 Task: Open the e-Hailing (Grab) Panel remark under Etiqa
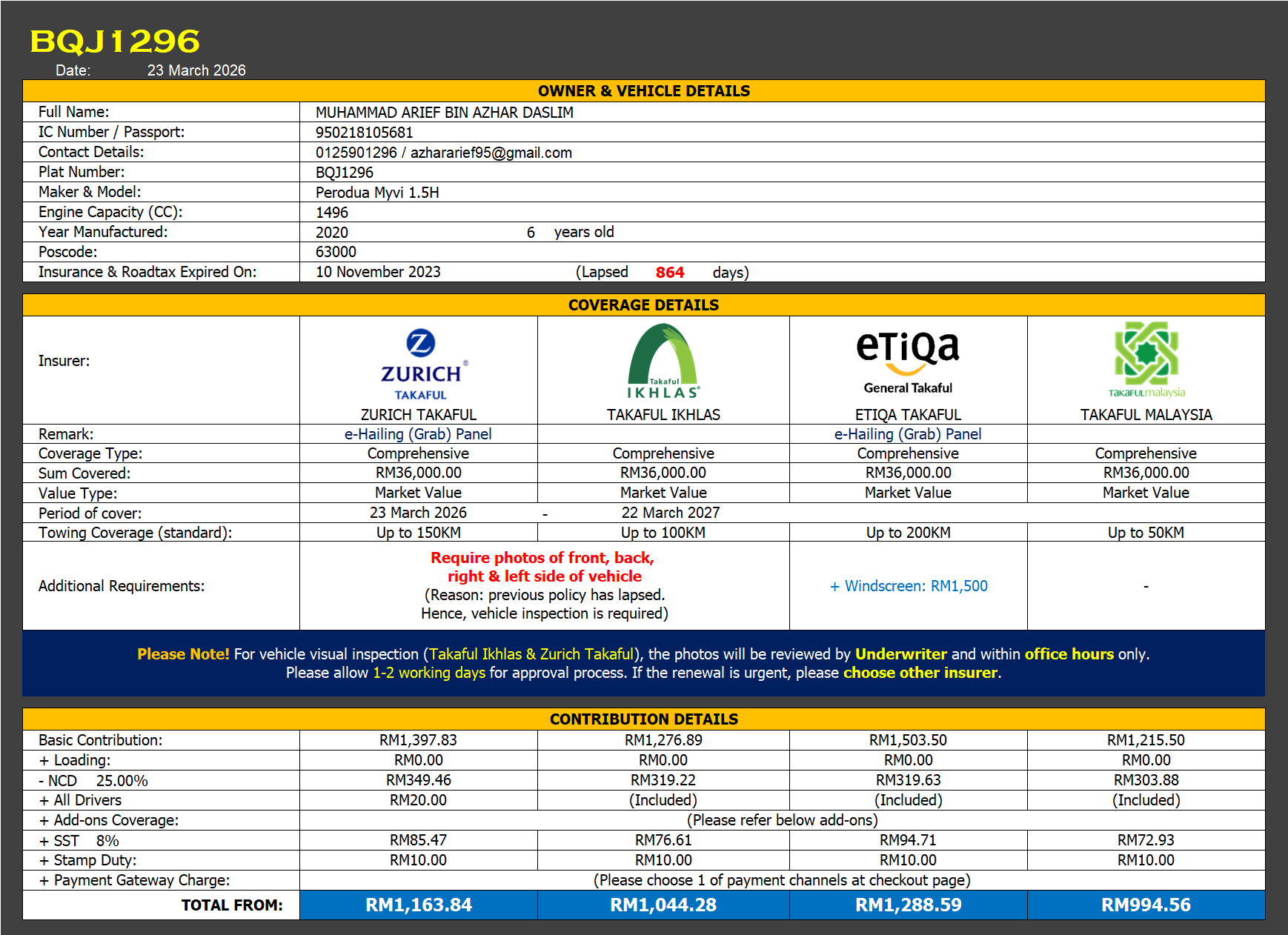click(908, 434)
